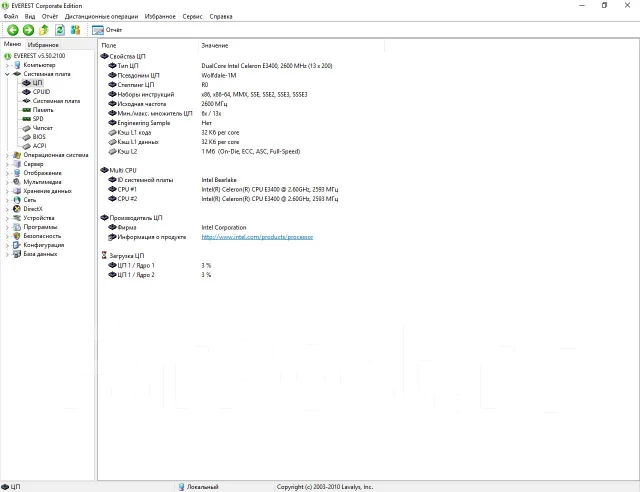The width and height of the screenshot is (640, 492).
Task: Select the Псевдоним ЦП row
Action: [x=173, y=76]
